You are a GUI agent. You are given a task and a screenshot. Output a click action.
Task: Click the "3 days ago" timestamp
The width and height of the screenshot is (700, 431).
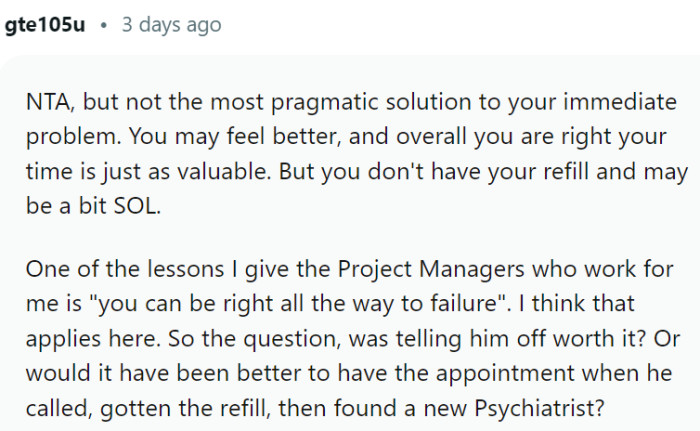171,24
